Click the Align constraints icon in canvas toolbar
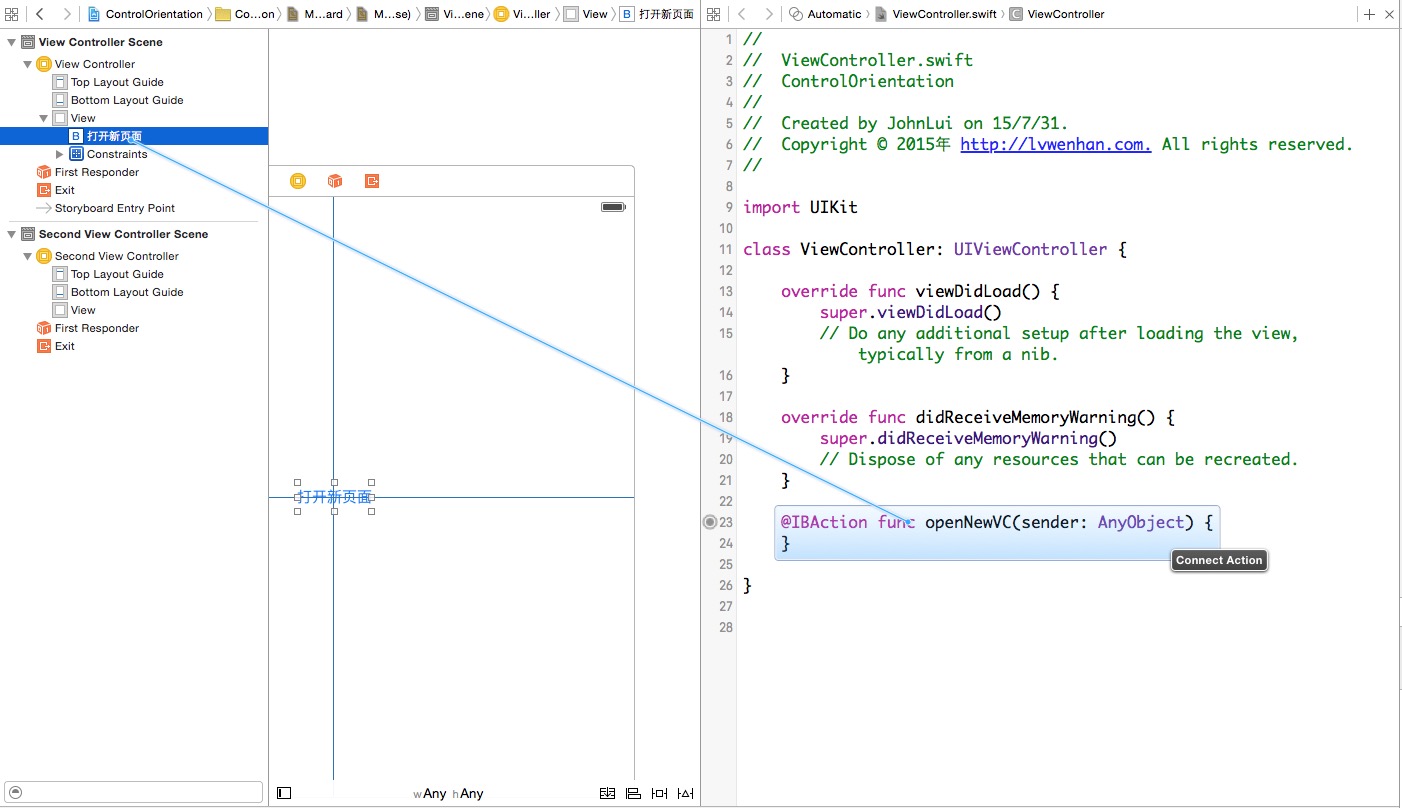This screenshot has height=808, width=1402. tap(633, 793)
